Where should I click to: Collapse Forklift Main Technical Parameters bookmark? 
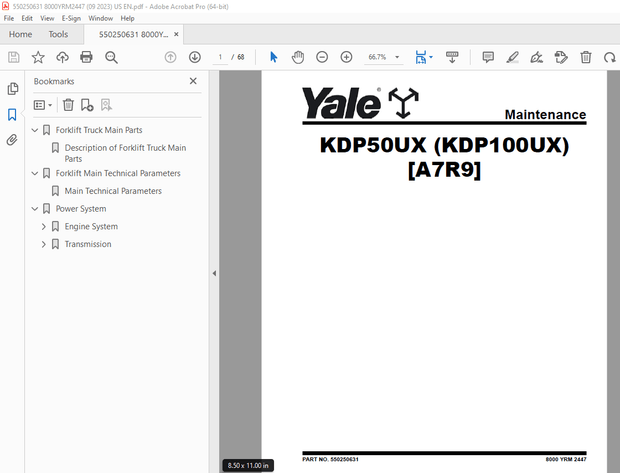pos(35,173)
